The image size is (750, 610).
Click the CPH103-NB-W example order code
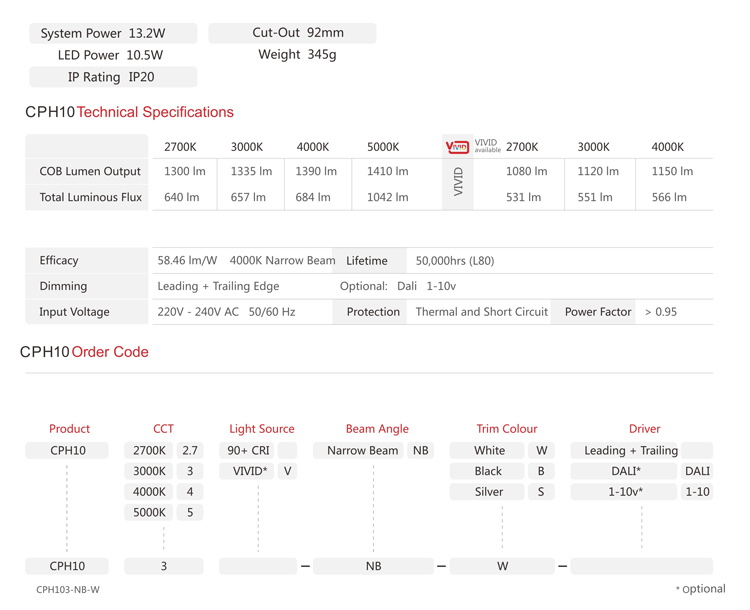point(68,590)
